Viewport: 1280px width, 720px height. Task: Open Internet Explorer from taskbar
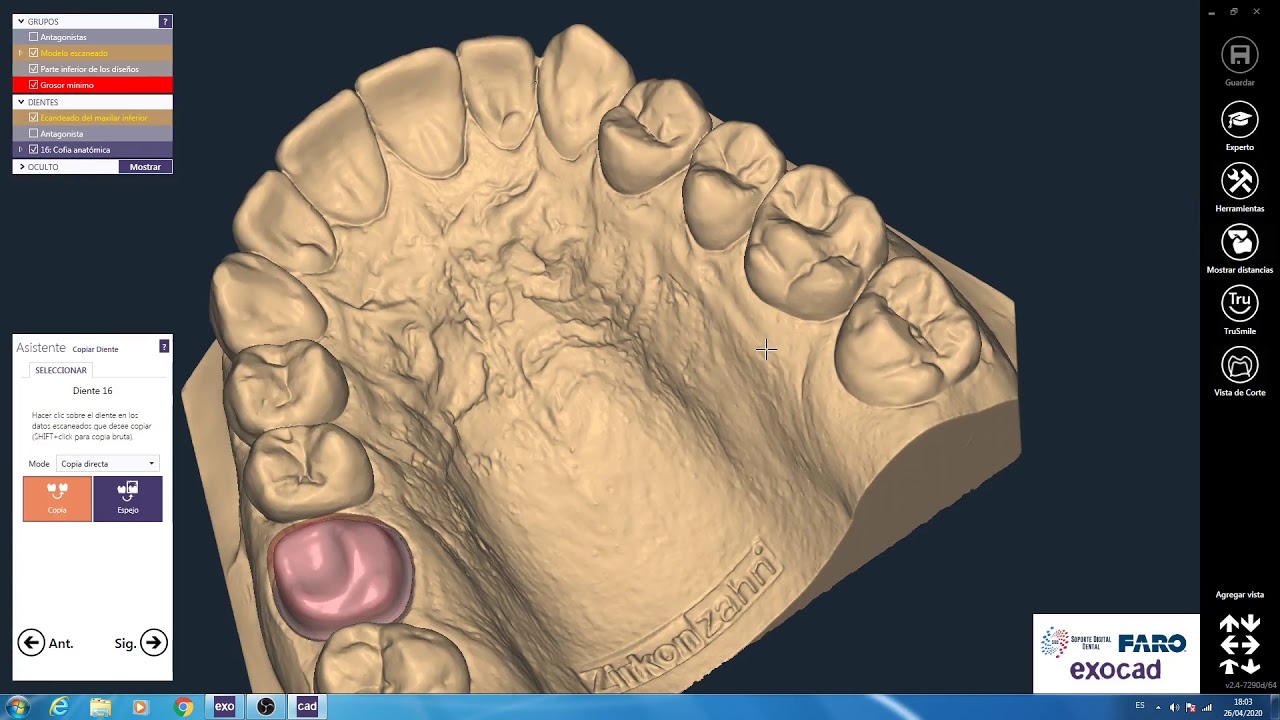[x=60, y=707]
